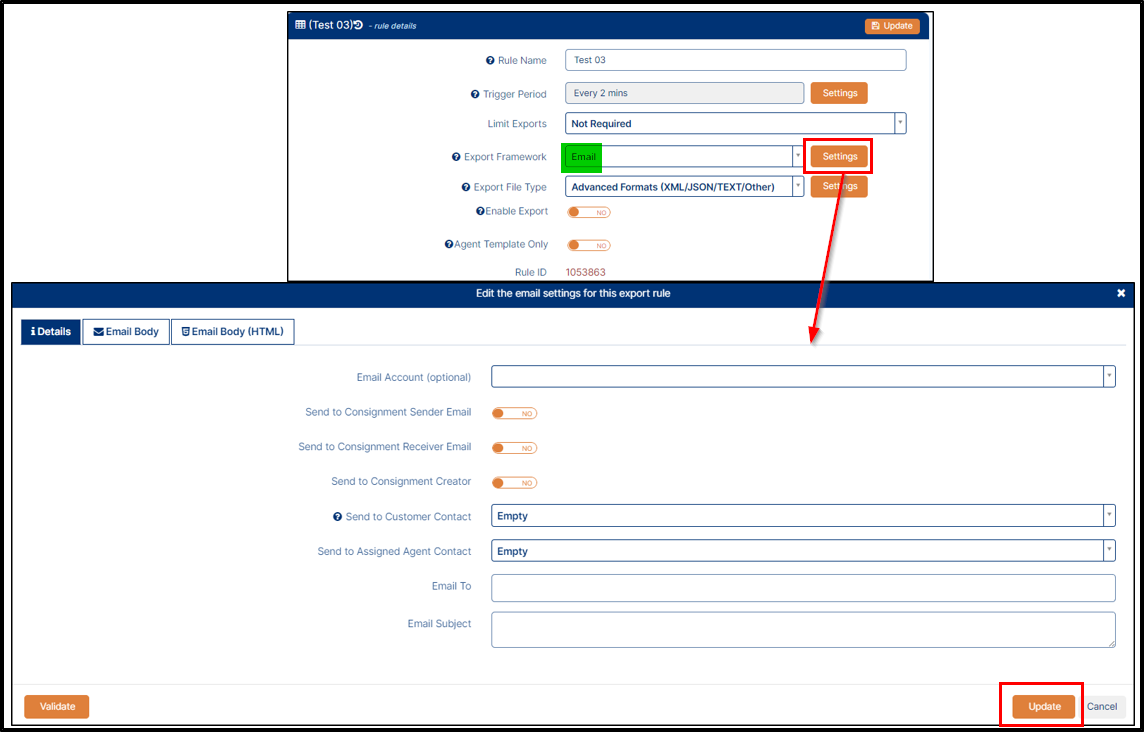The width and height of the screenshot is (1144, 732).
Task: Click the help icon beside Rule Name
Action: coord(490,61)
